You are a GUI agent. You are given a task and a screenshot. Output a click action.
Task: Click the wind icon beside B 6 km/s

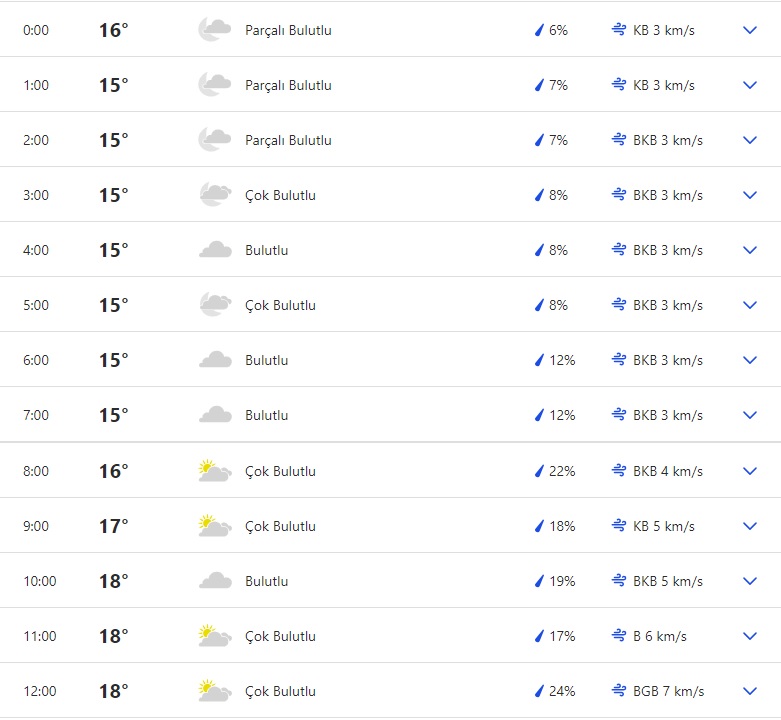619,636
